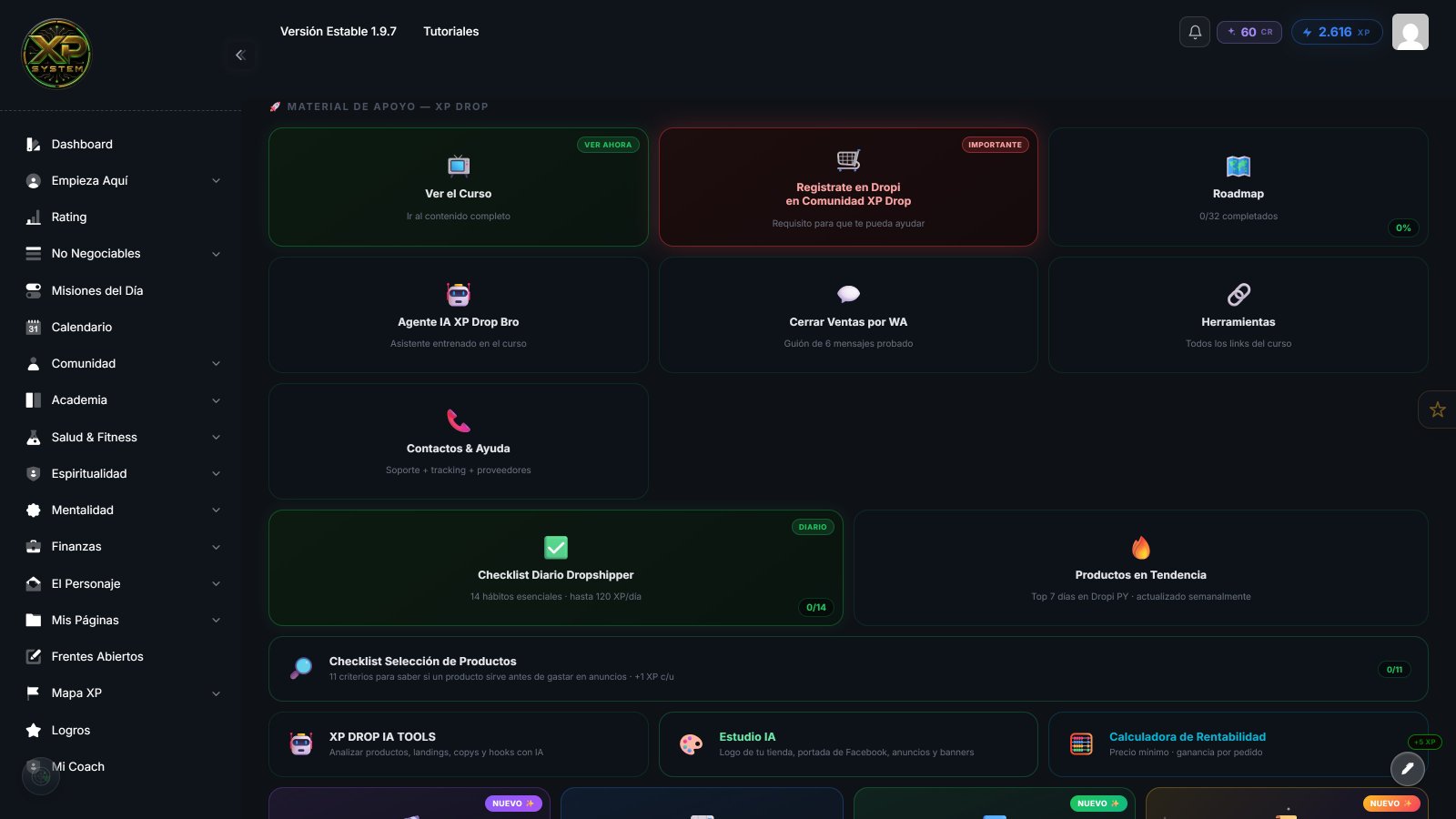This screenshot has width=1456, height=819.
Task: Click the notification bell icon
Action: click(x=1195, y=32)
